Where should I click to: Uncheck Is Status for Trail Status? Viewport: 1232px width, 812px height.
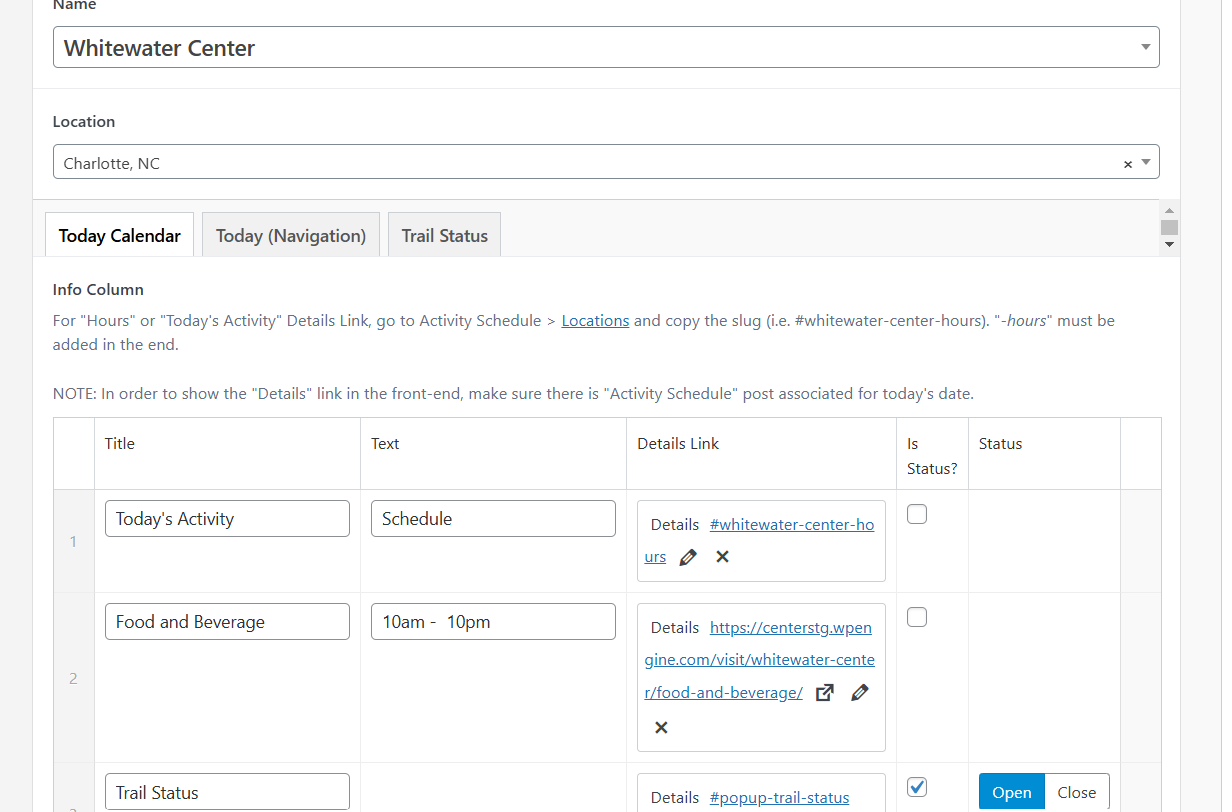click(917, 787)
